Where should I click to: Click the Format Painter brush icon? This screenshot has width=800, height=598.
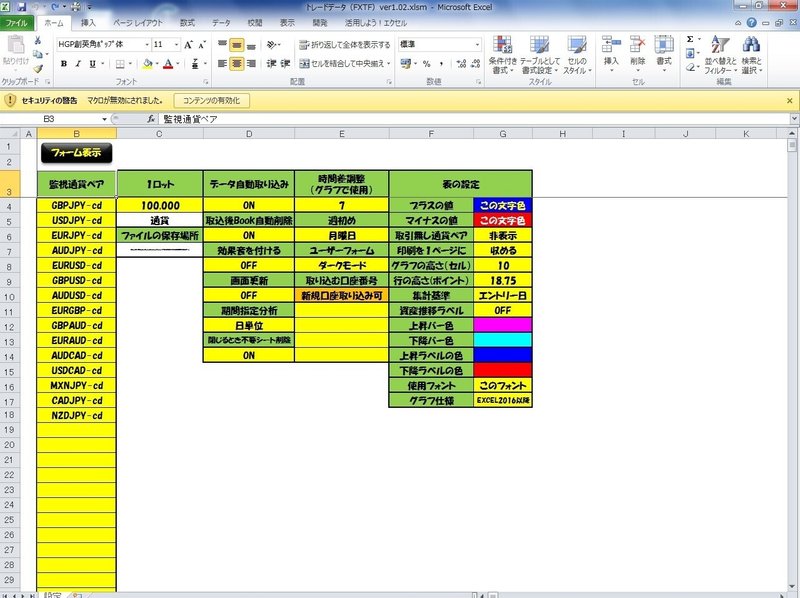pyautogui.click(x=38, y=68)
